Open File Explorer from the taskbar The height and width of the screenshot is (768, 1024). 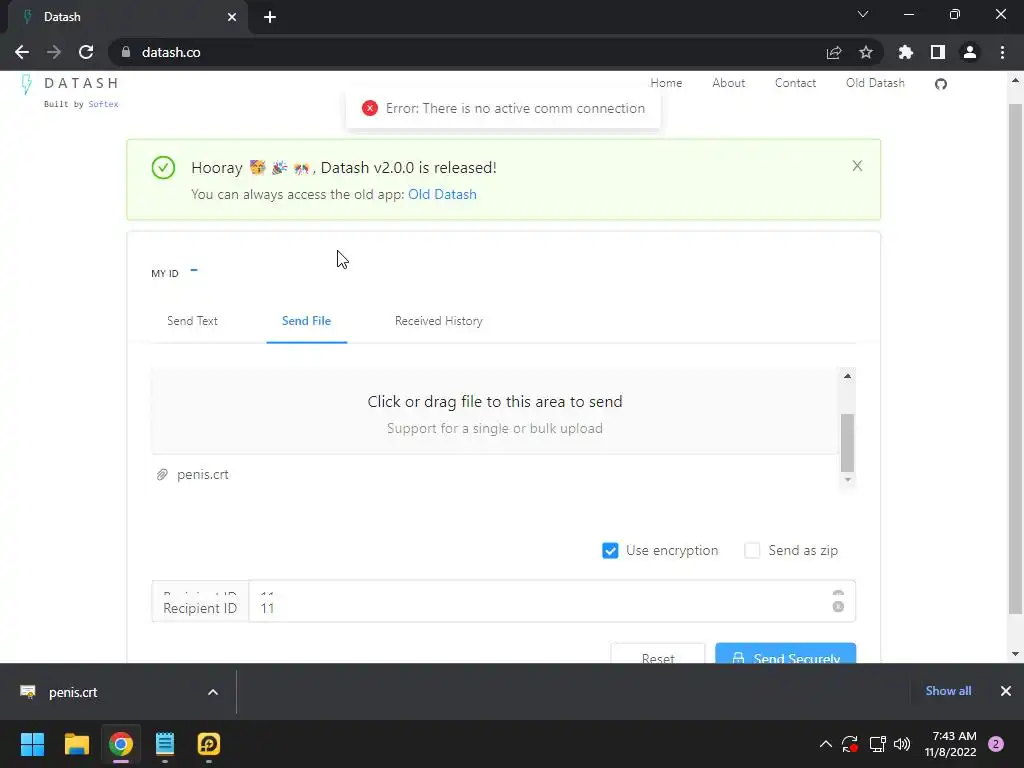point(76,744)
